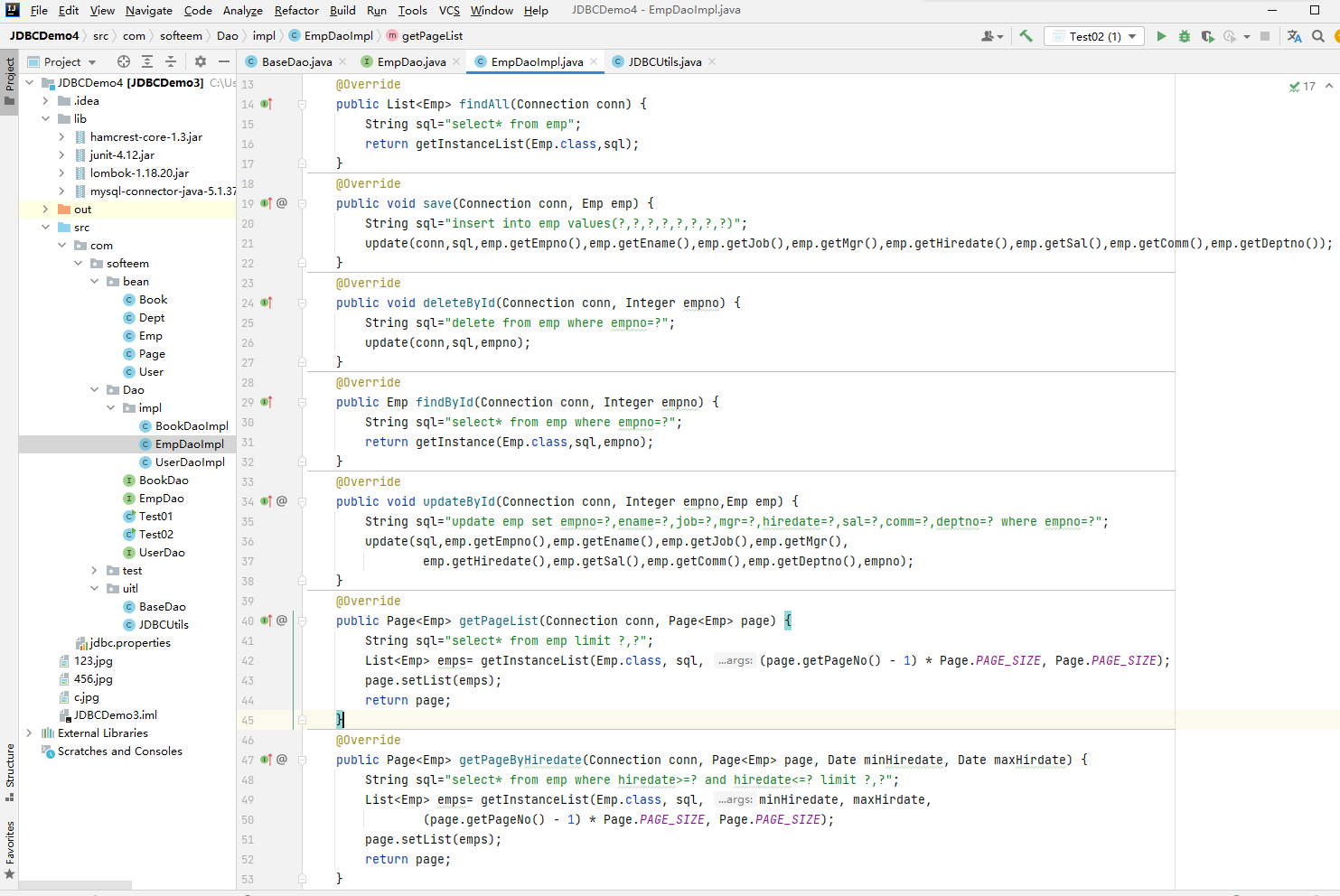The width and height of the screenshot is (1340, 896).
Task: Open the VCS menu
Action: tap(449, 10)
